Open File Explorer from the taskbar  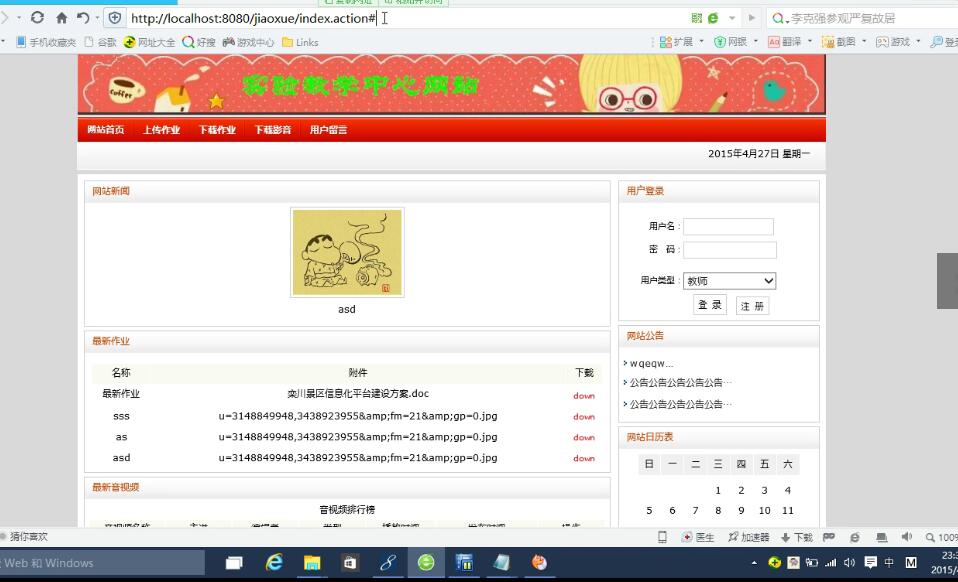coord(312,562)
